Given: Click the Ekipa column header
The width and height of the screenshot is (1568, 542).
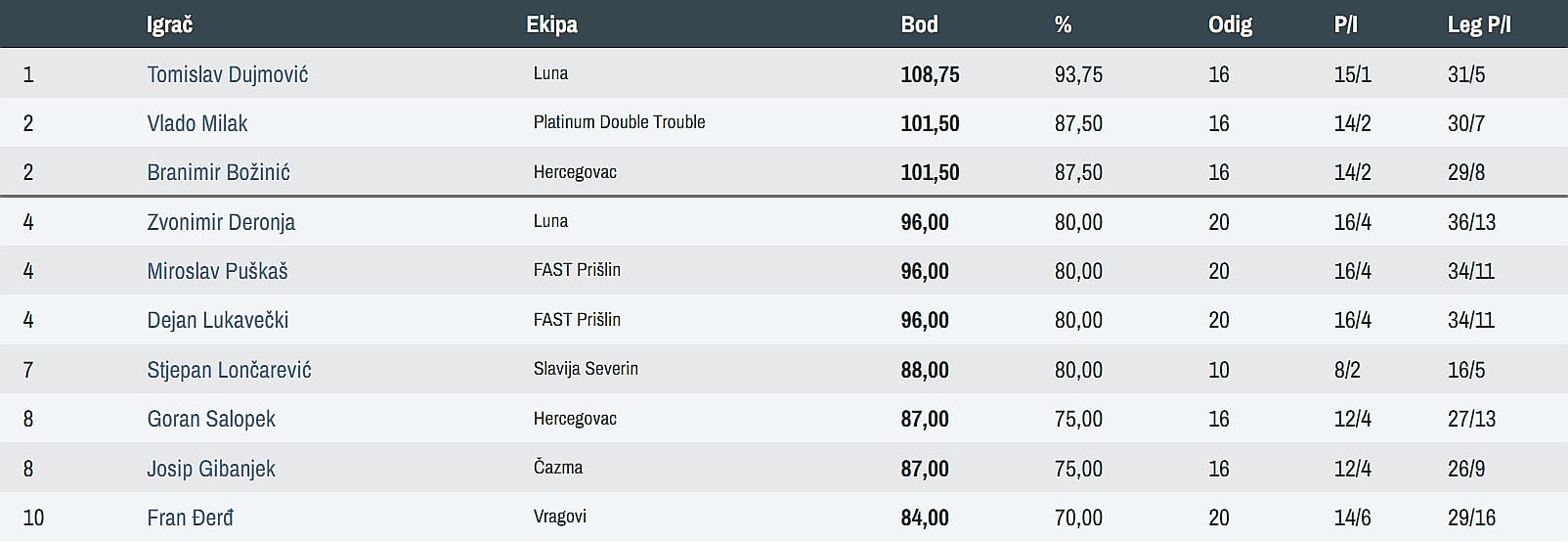Looking at the screenshot, I should pos(551,24).
